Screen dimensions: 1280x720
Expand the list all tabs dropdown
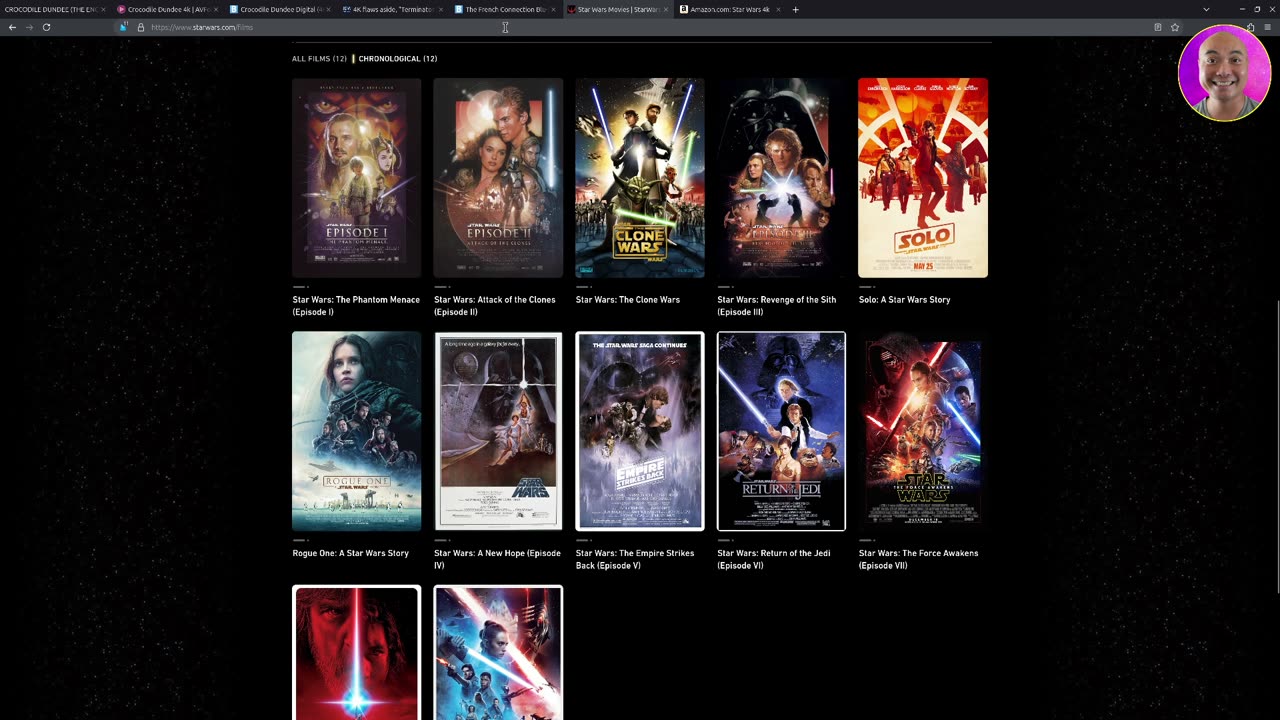(x=1206, y=9)
